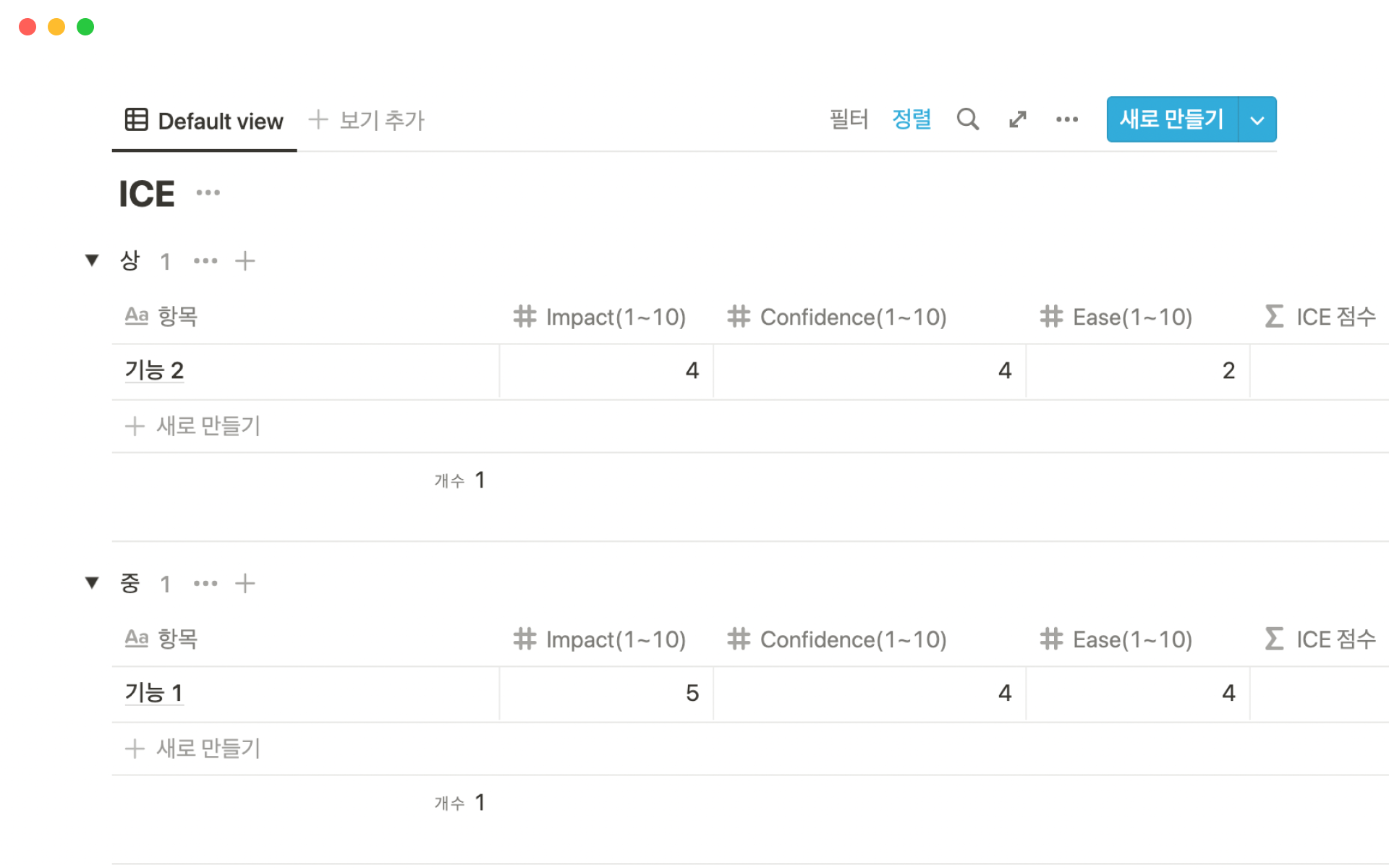Open the 중 group options dots
Viewport: 1389px width, 868px height.
pyautogui.click(x=205, y=584)
